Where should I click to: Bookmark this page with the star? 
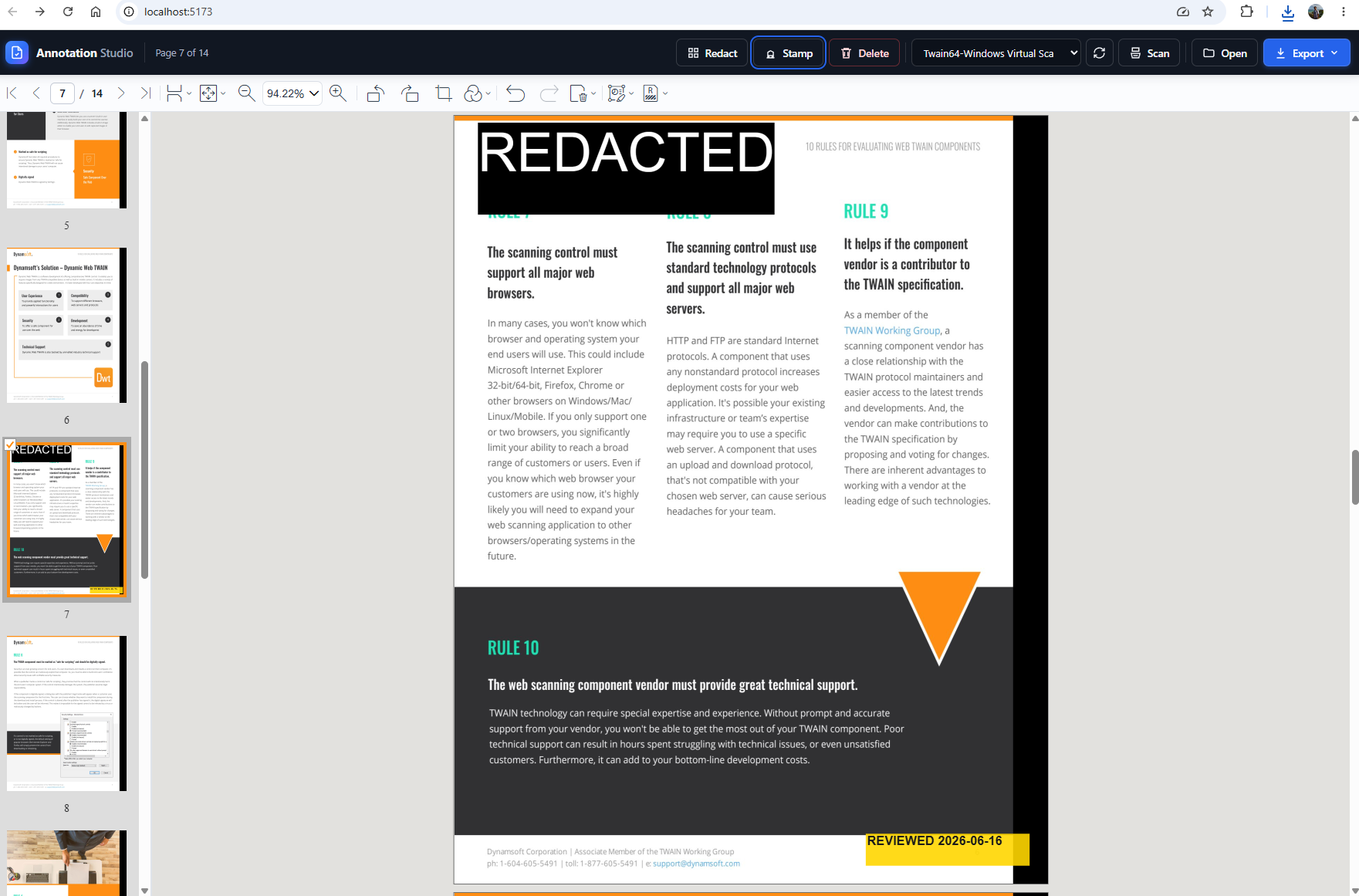pyautogui.click(x=1208, y=12)
